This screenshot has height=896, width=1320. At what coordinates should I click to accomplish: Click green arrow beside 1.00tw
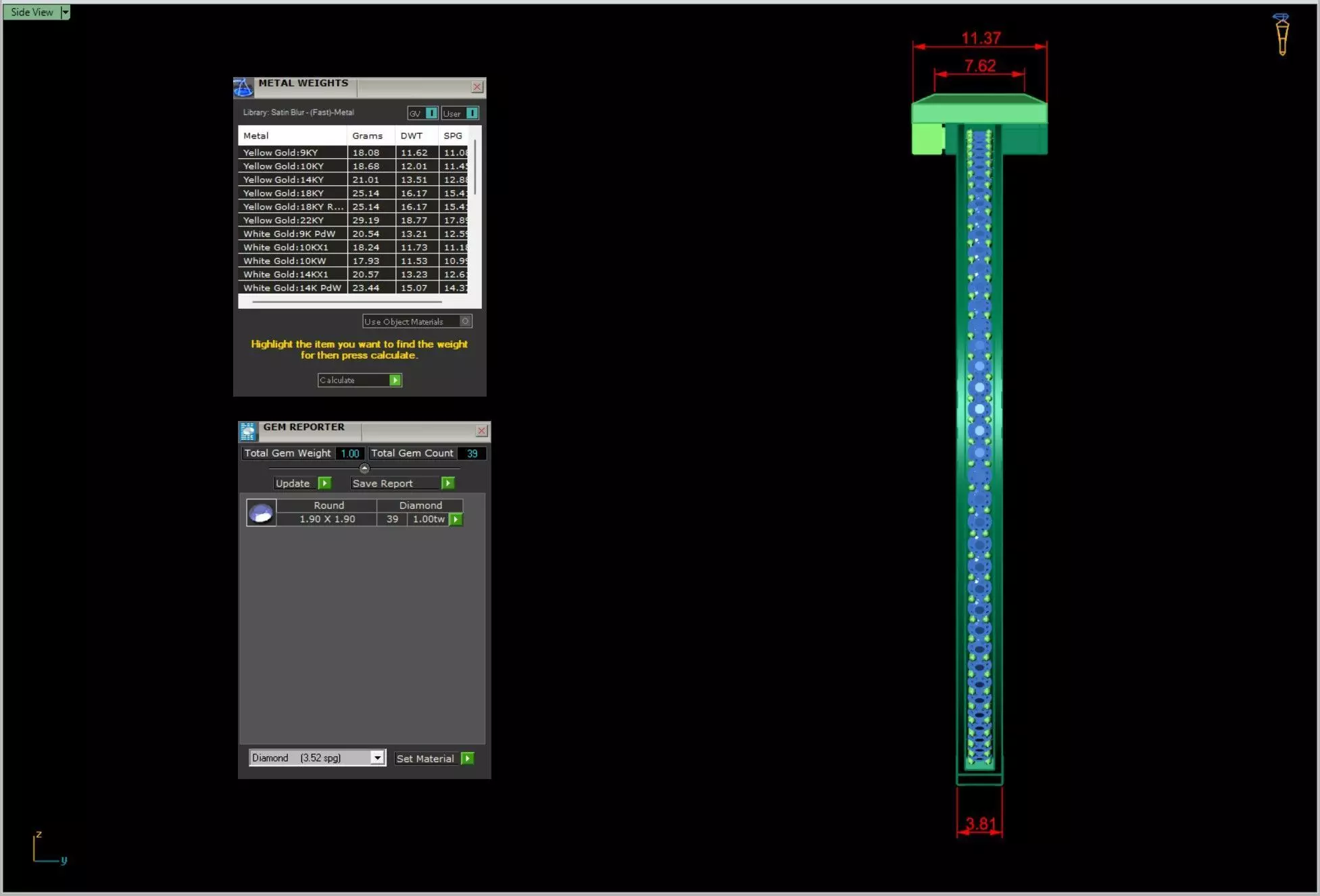[456, 520]
